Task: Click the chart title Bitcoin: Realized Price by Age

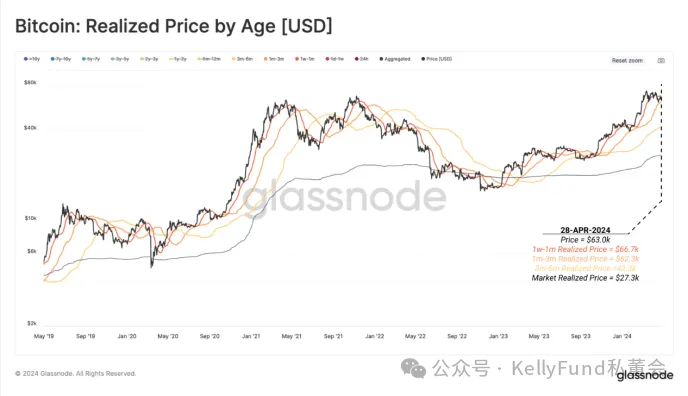Action: (174, 26)
